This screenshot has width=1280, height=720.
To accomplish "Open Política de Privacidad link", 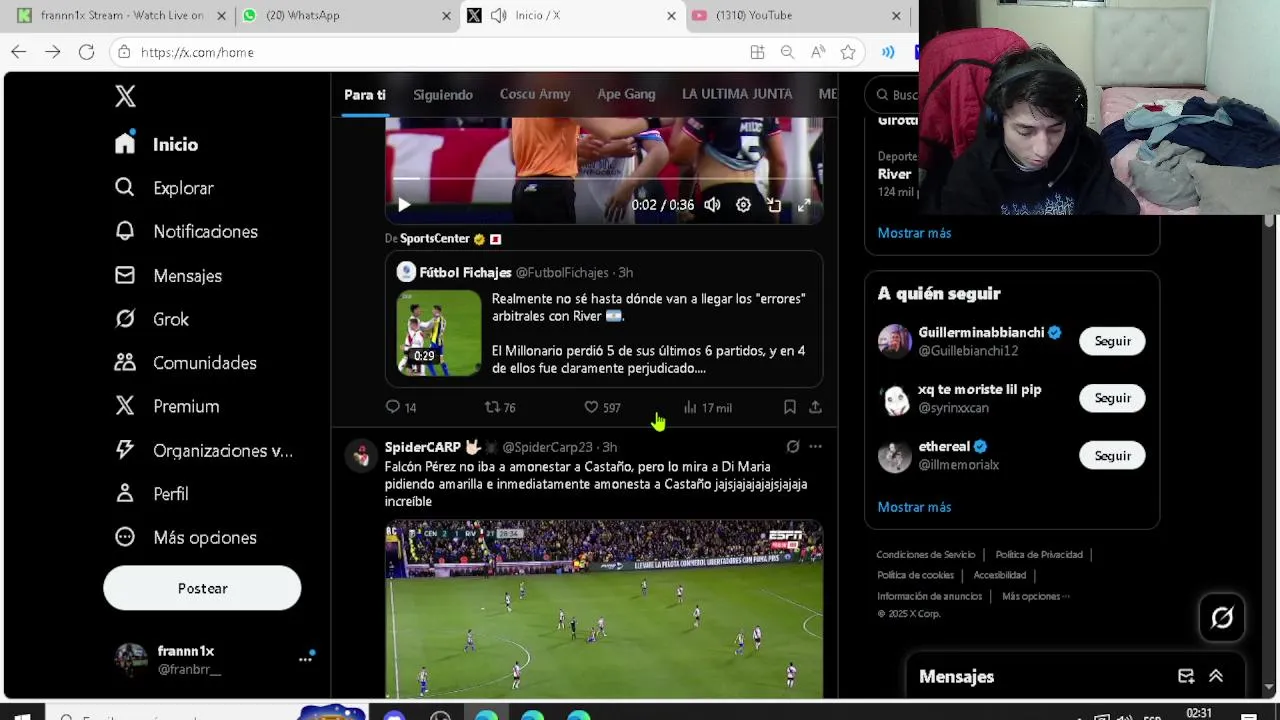I will pyautogui.click(x=1039, y=555).
